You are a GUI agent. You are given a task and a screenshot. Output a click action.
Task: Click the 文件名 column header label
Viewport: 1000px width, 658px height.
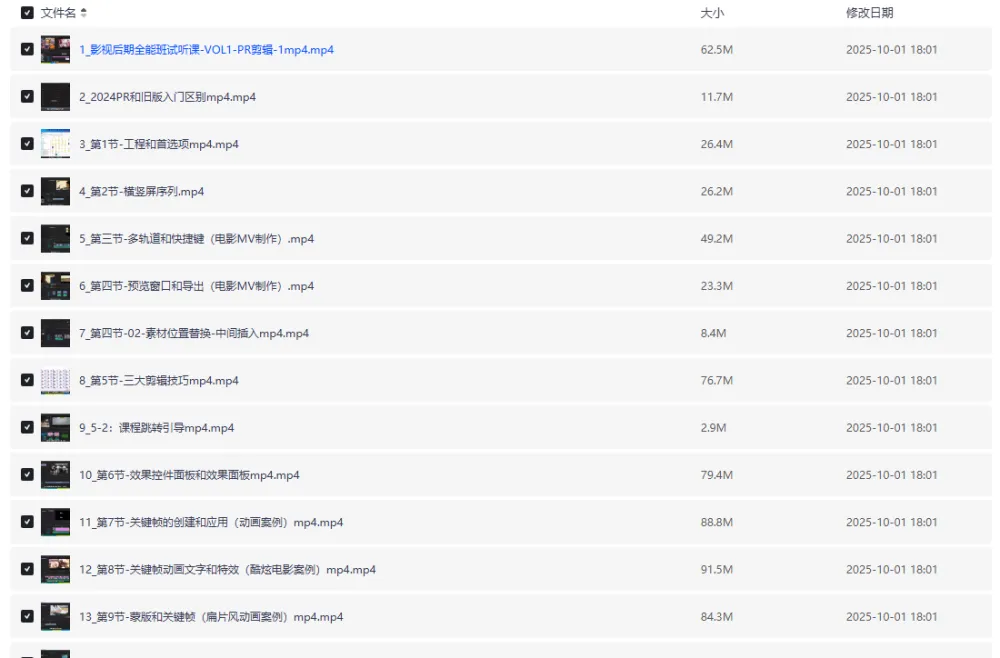point(58,13)
